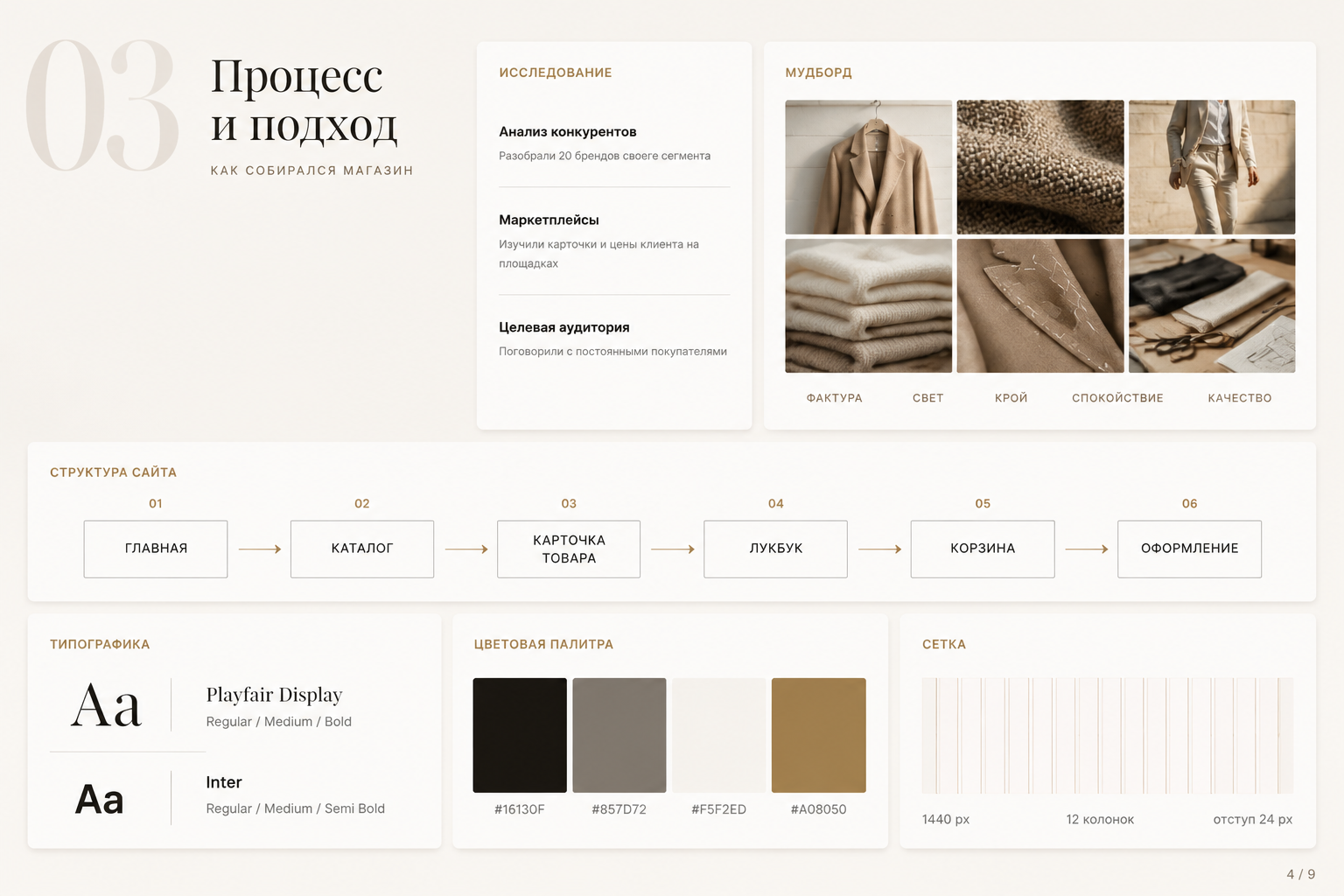1344x896 pixels.
Task: Open the chalk-marked fabric pattern photo
Action: pyautogui.click(x=1040, y=306)
